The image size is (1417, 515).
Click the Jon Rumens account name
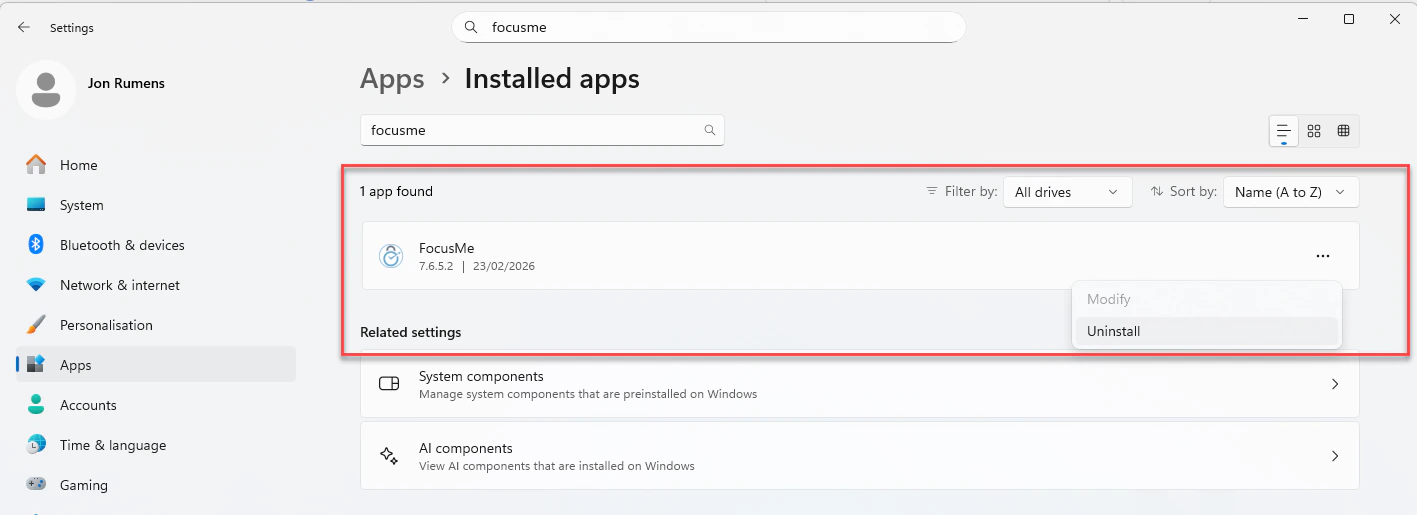point(126,83)
